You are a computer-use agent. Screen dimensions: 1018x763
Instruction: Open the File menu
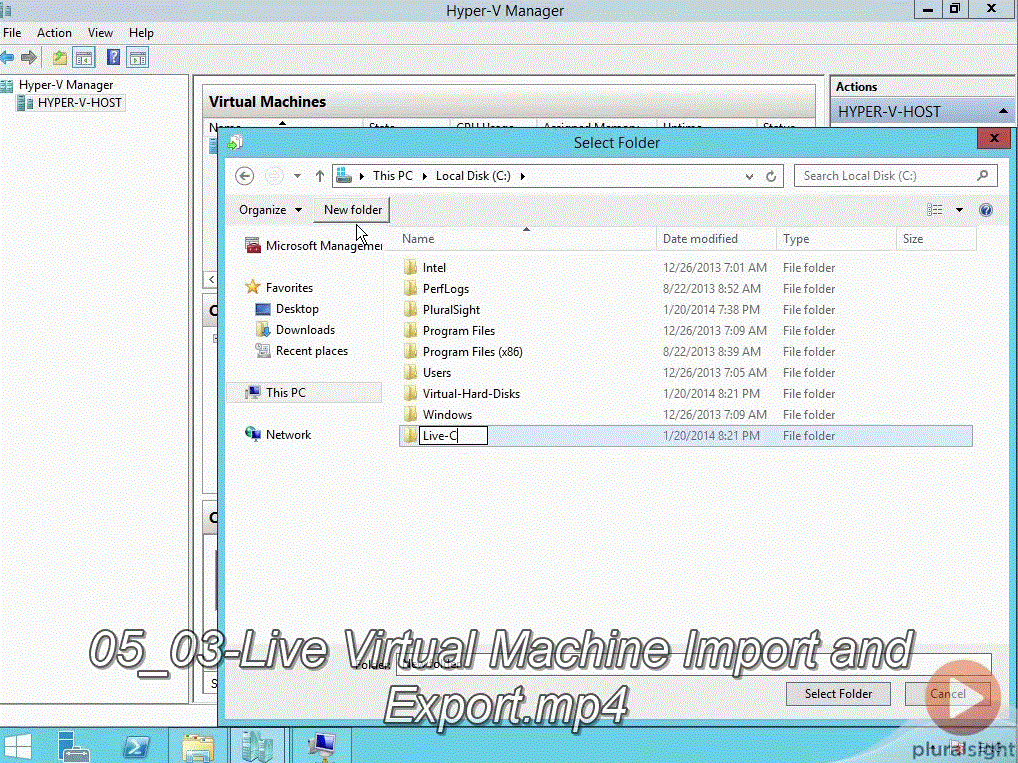pyautogui.click(x=12, y=32)
